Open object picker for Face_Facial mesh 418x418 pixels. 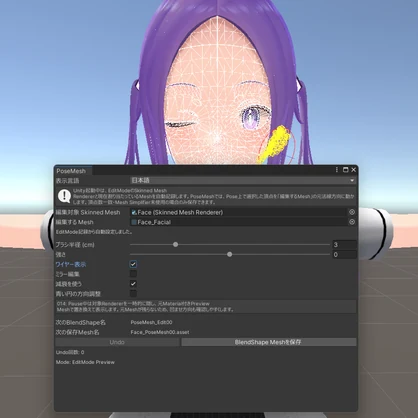click(352, 222)
